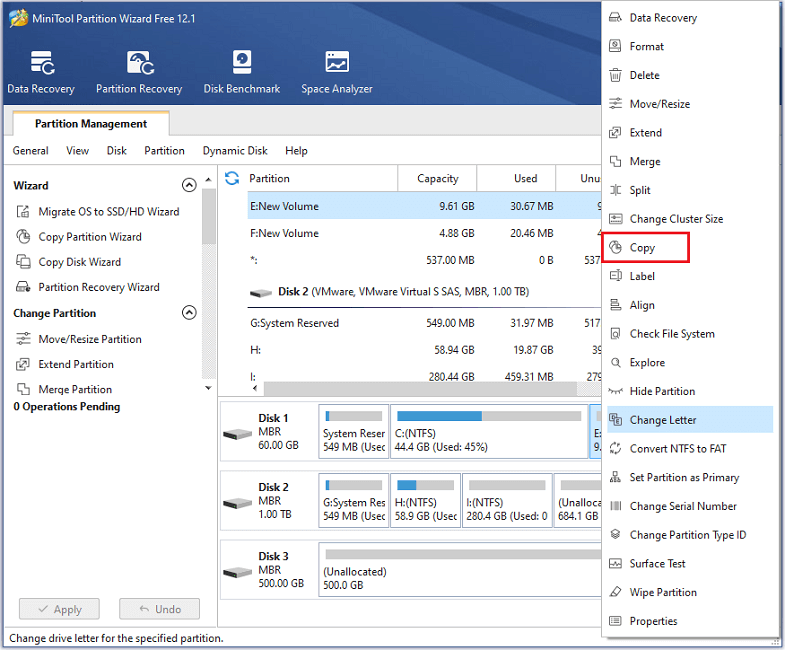Sort by the Capacity column header

click(438, 179)
